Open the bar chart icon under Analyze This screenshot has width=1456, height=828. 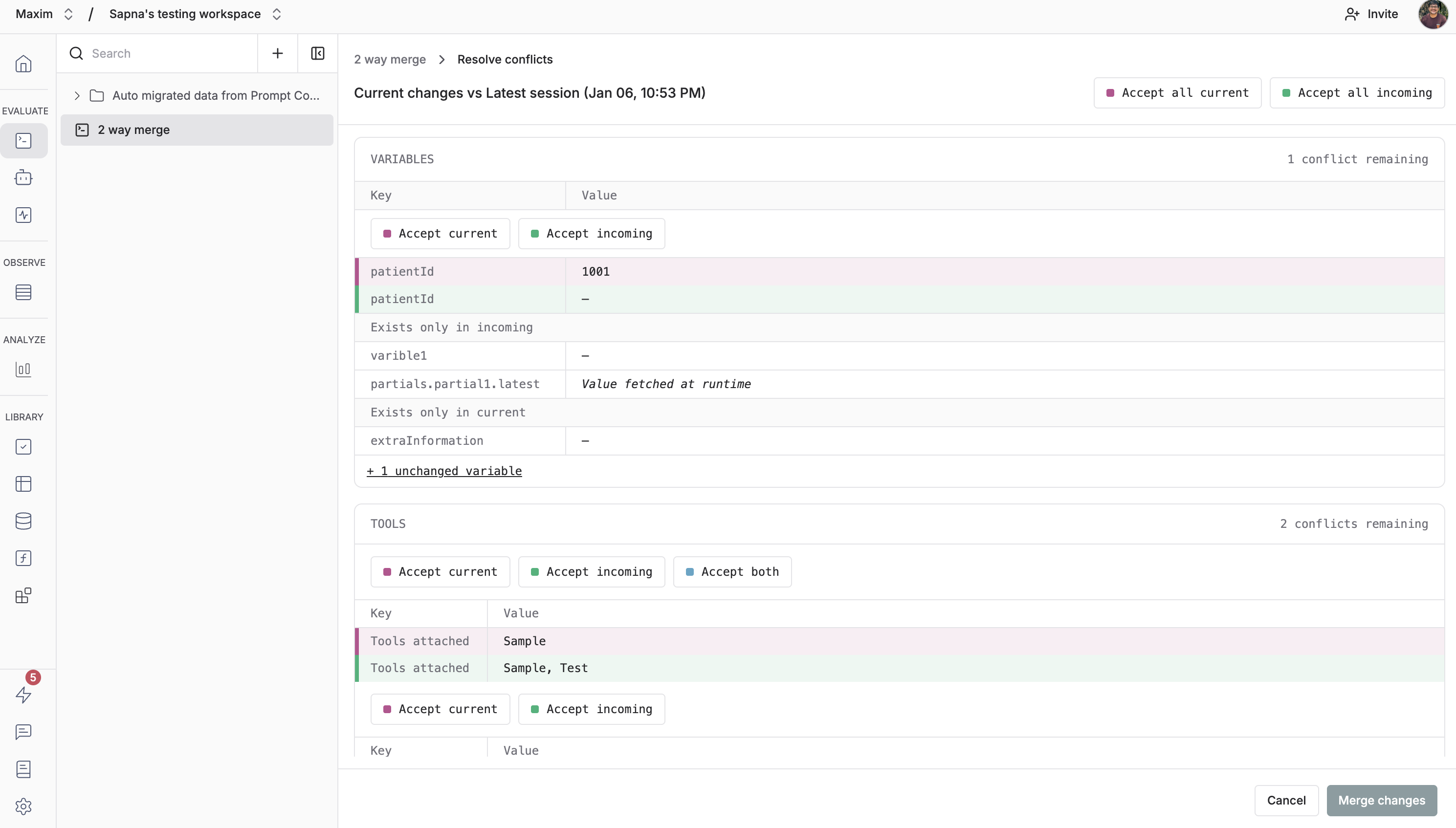23,370
